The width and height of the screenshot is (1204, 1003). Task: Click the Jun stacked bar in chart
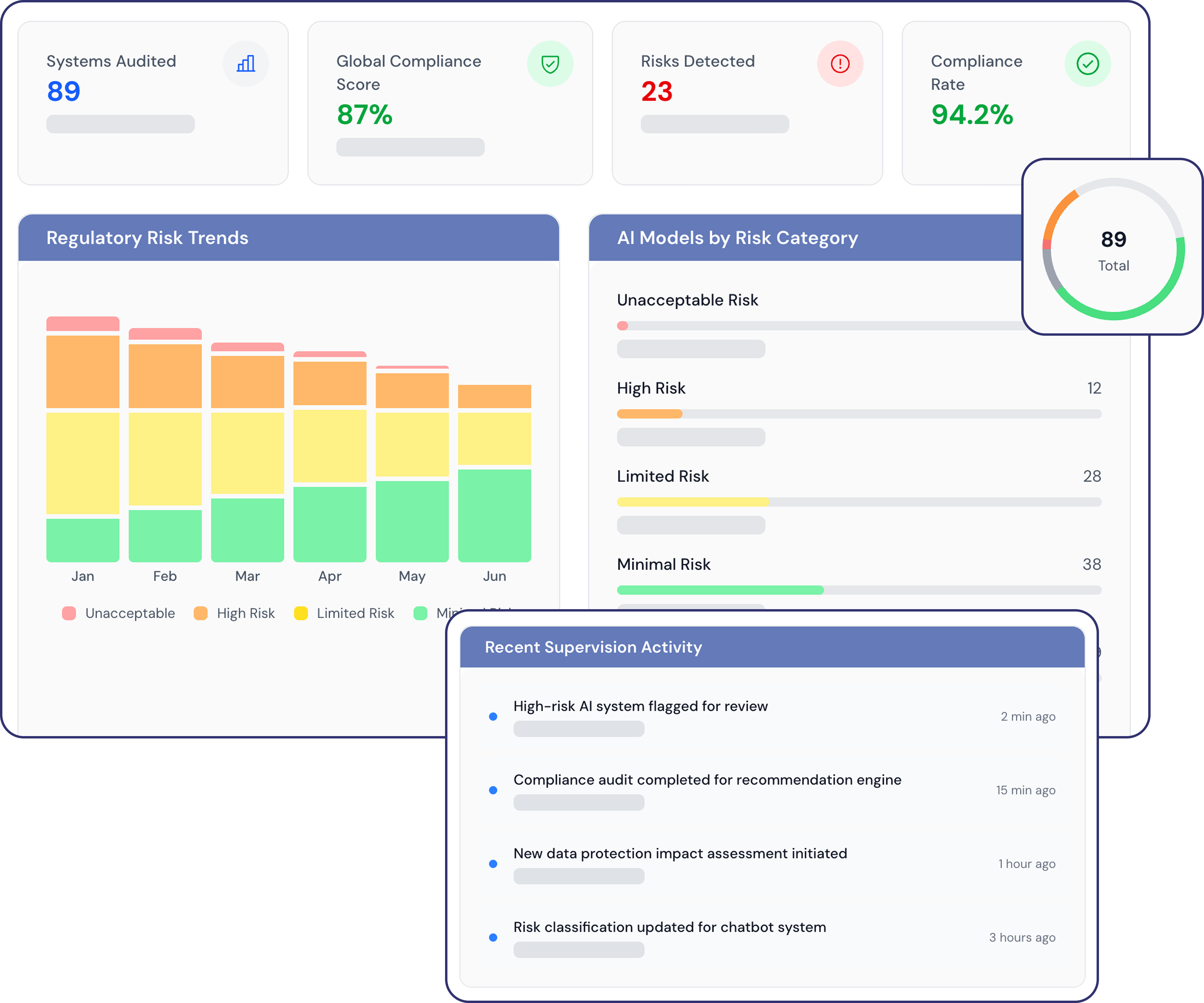[494, 481]
